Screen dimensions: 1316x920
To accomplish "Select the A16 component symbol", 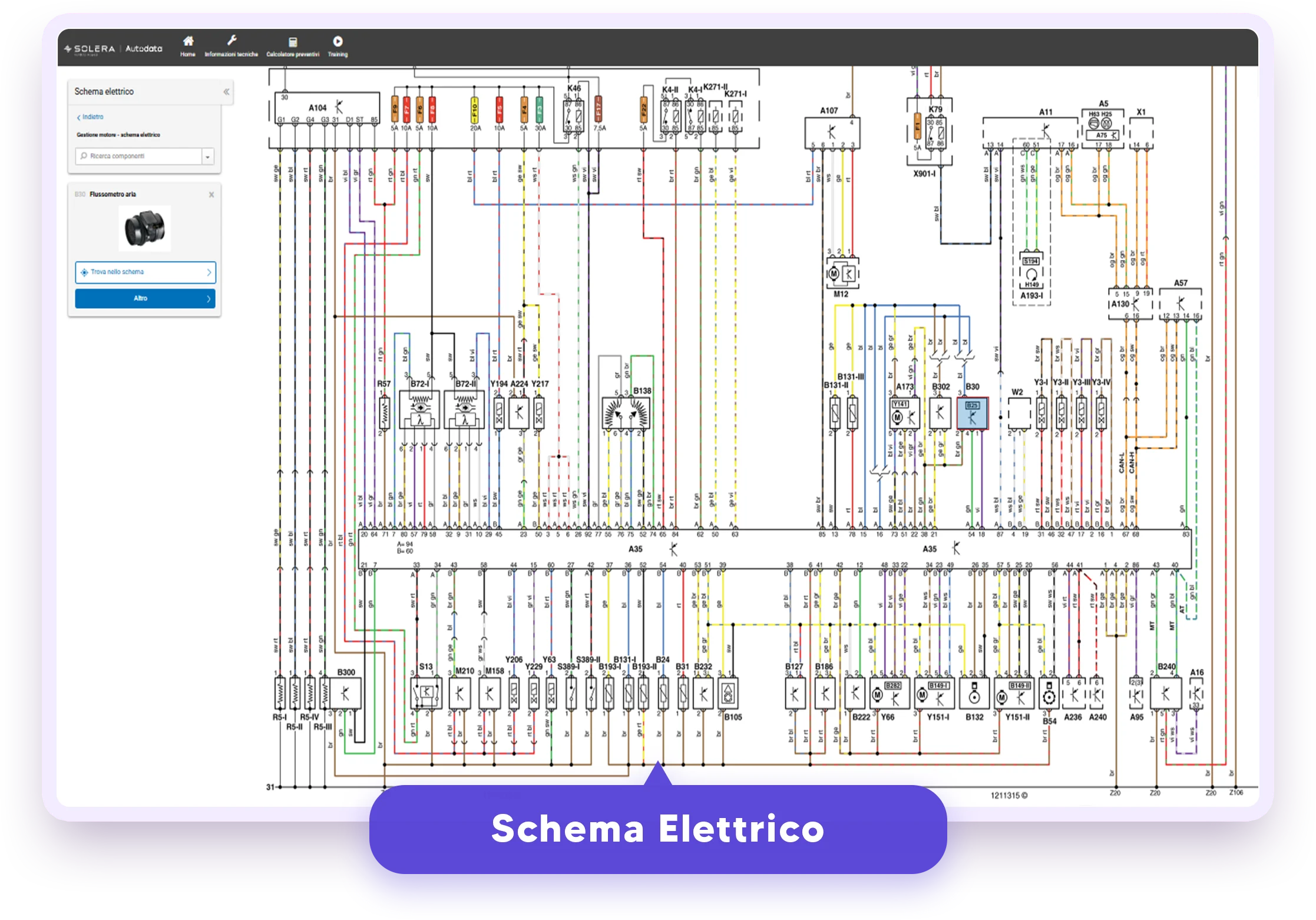I will point(1196,694).
